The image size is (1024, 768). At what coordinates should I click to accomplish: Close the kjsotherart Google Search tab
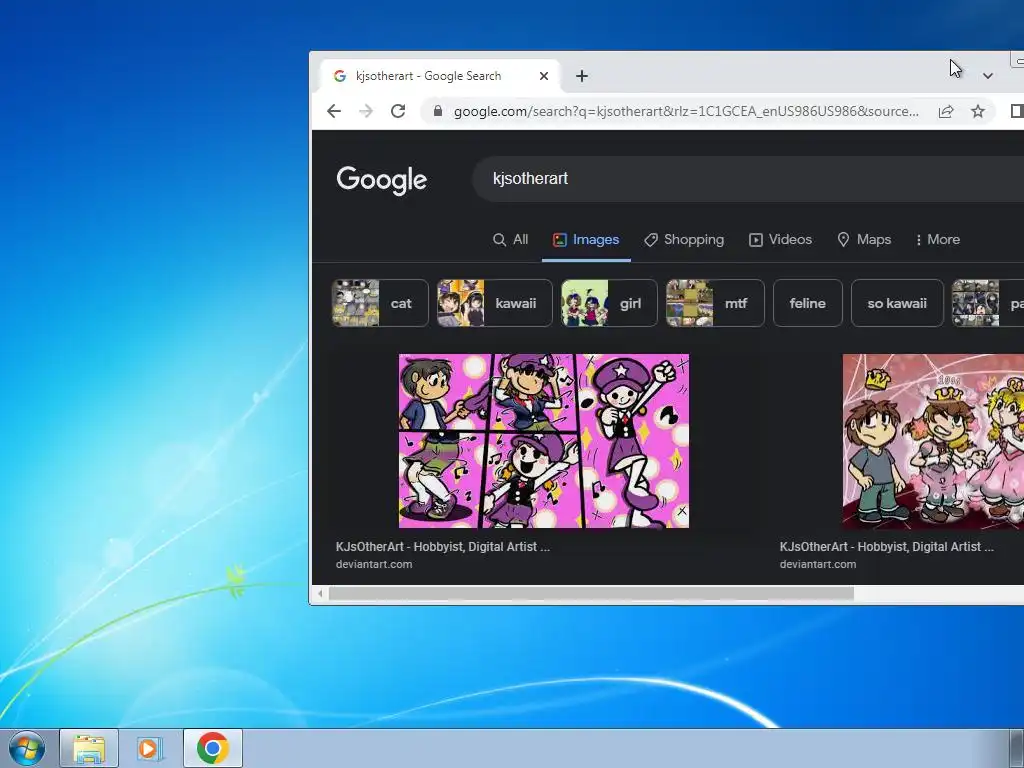[x=544, y=76]
